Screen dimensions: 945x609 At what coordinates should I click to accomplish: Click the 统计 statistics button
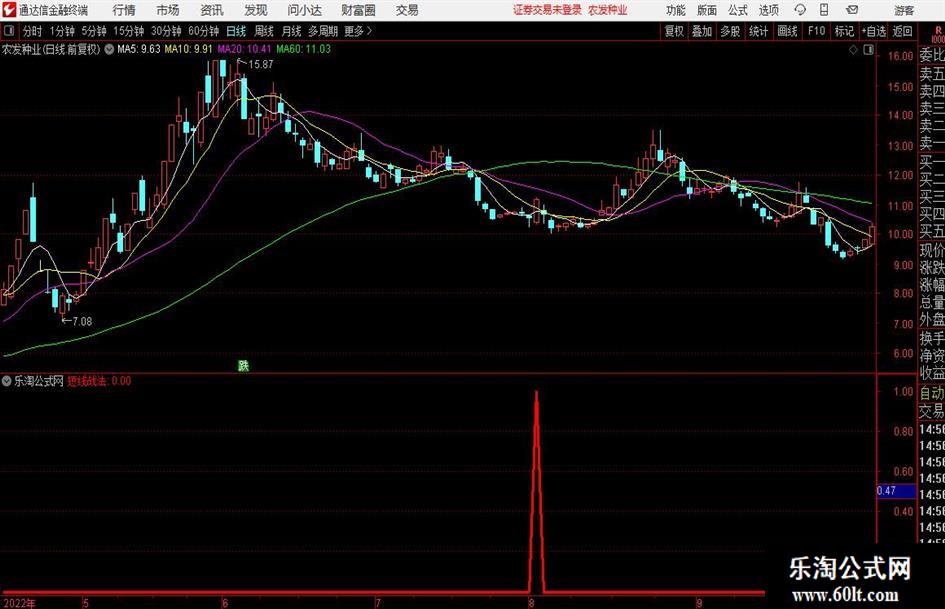pos(758,31)
